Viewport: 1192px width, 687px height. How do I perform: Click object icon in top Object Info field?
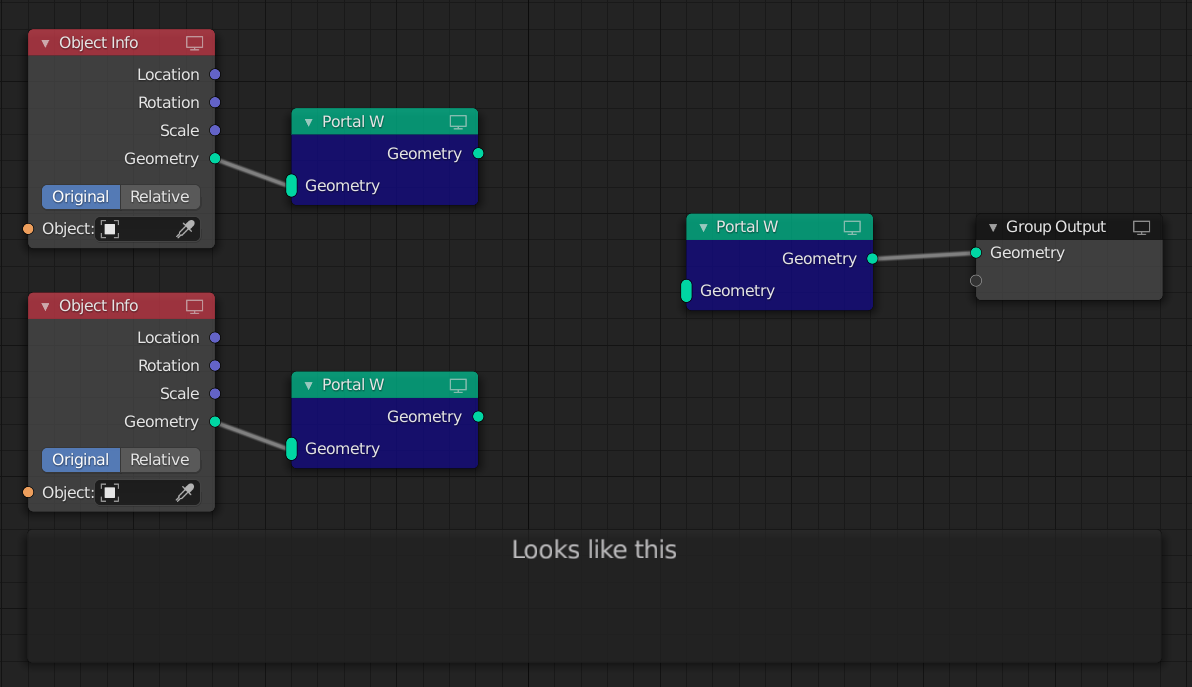pos(110,229)
